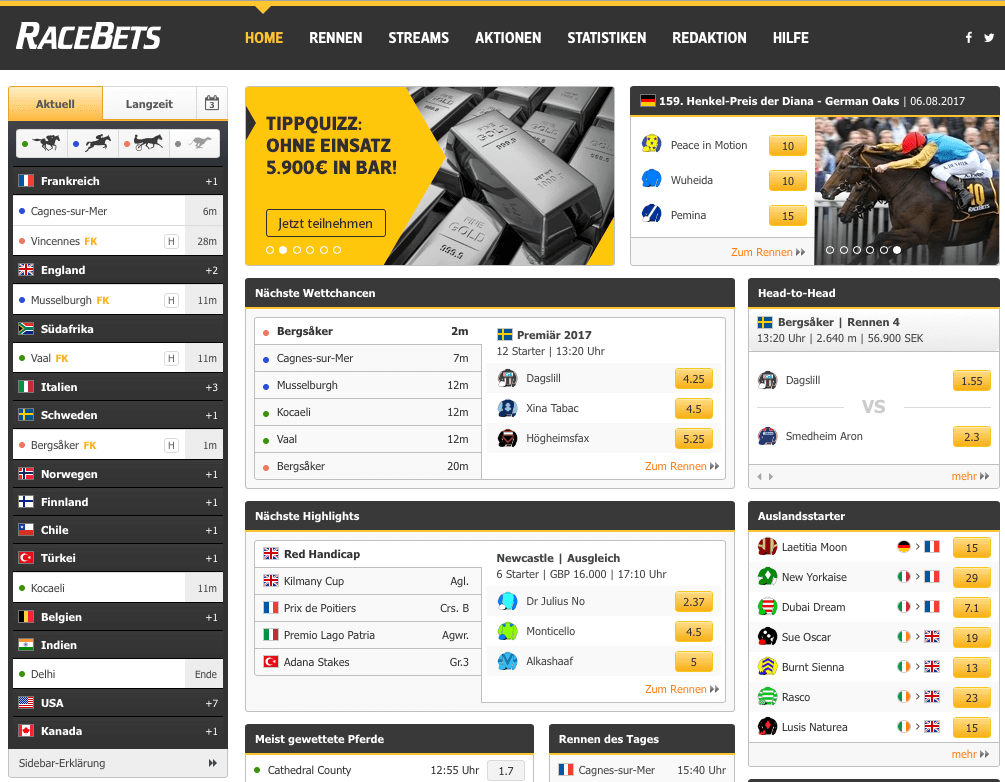Select second dot of Tippquizz banner carousel
1005x782 pixels.
[283, 250]
